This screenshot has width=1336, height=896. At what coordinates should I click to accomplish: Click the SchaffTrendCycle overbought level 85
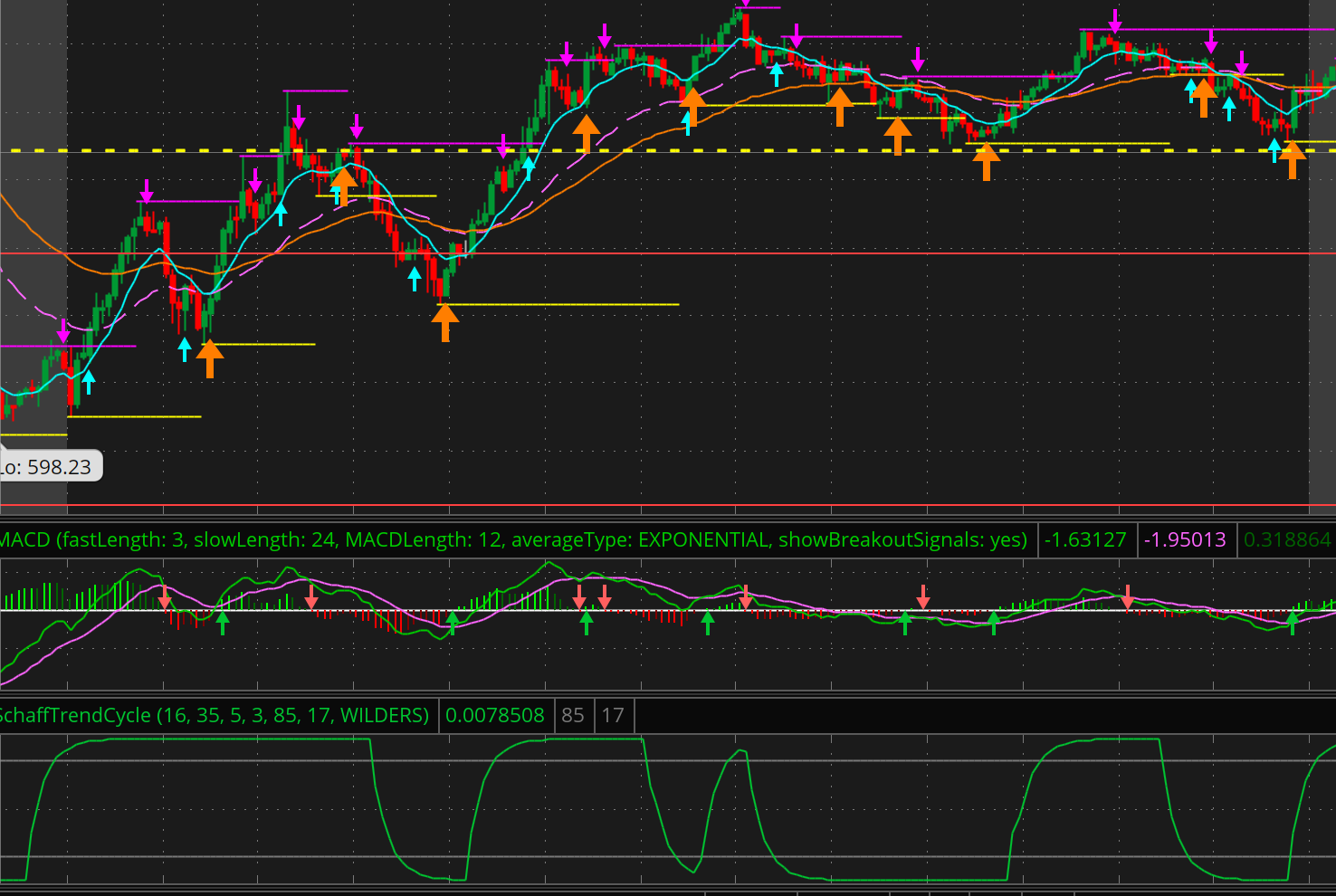[x=573, y=715]
